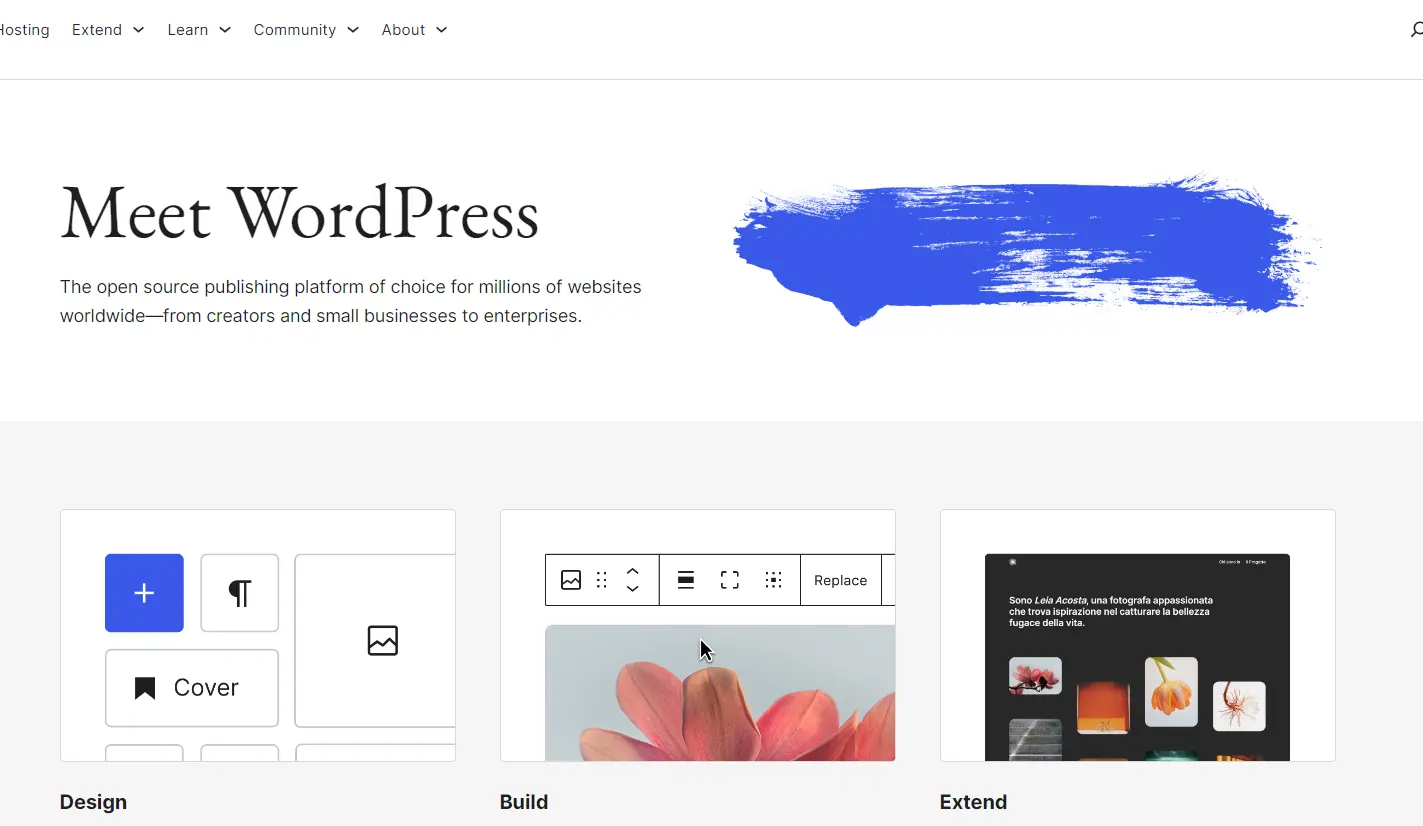Click the image block-type icon in toolbar

(x=571, y=580)
